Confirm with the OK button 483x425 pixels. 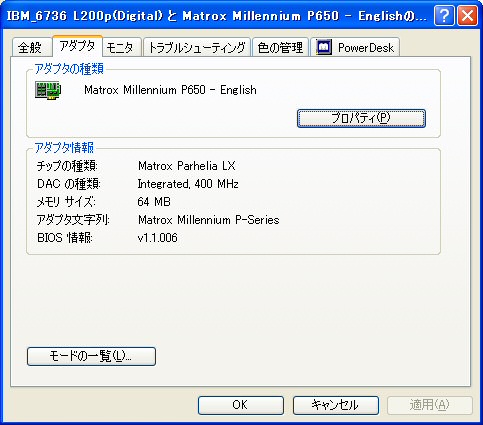(241, 405)
